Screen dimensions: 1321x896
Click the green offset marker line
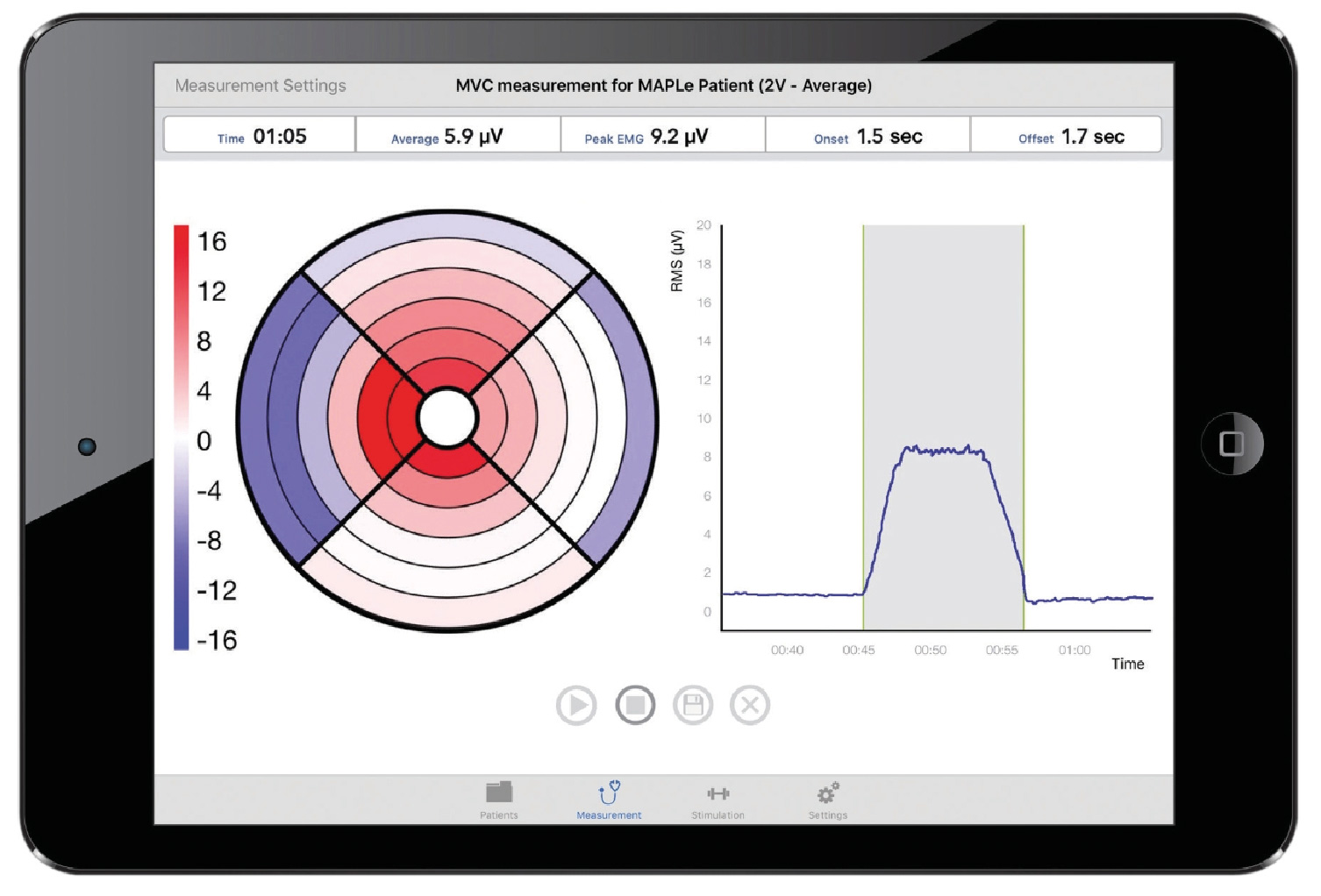(x=1024, y=351)
